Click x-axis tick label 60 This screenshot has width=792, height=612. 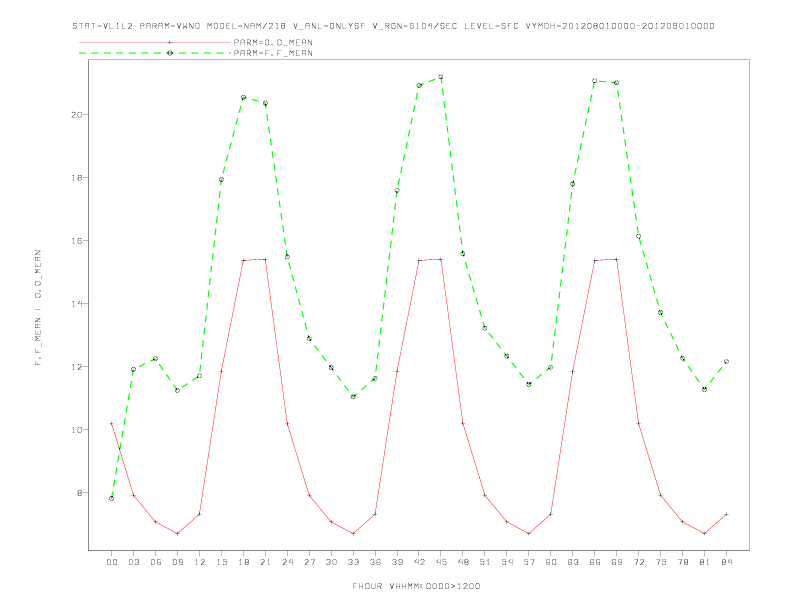point(551,562)
